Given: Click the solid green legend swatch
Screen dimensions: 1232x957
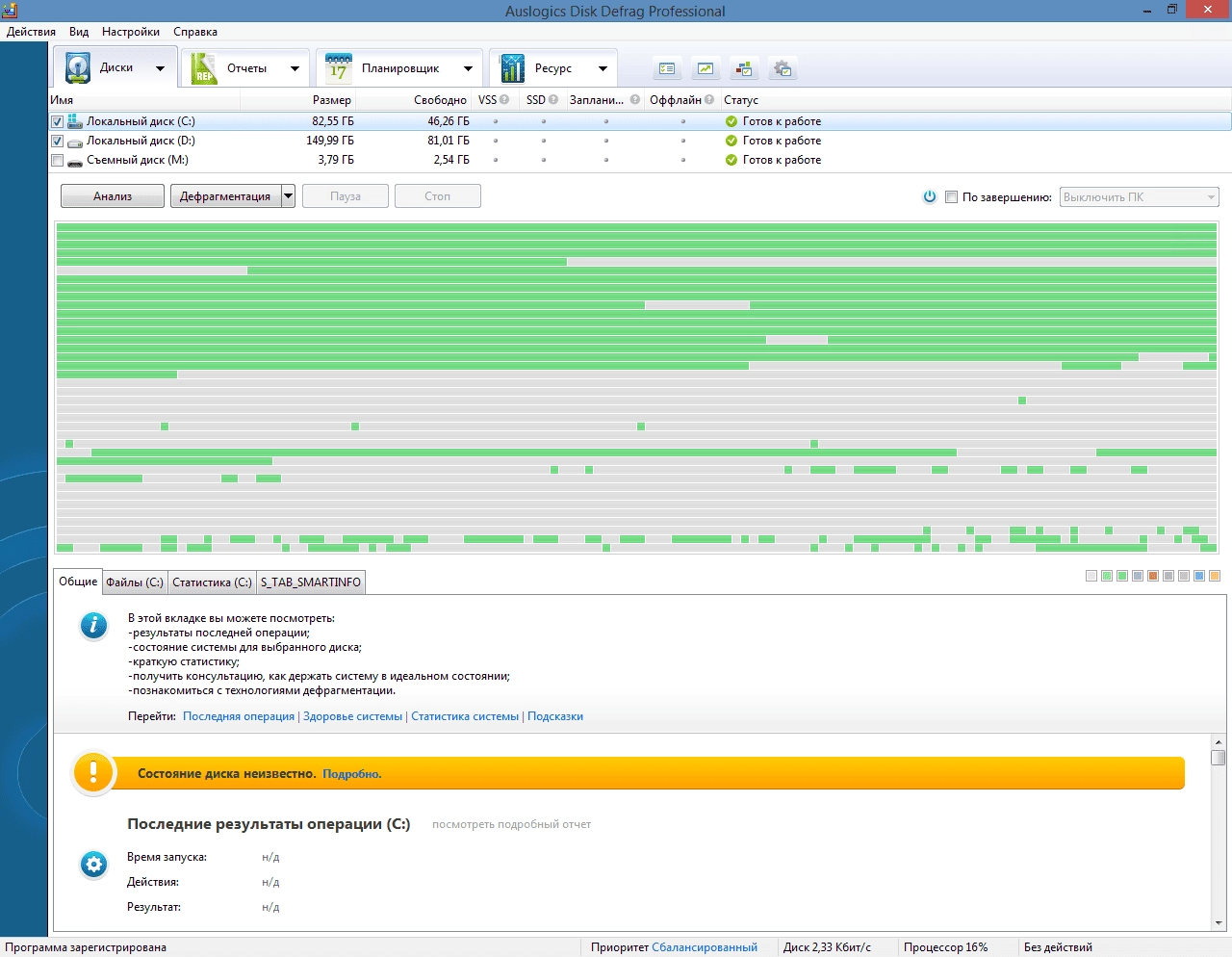Looking at the screenshot, I should (x=1122, y=576).
